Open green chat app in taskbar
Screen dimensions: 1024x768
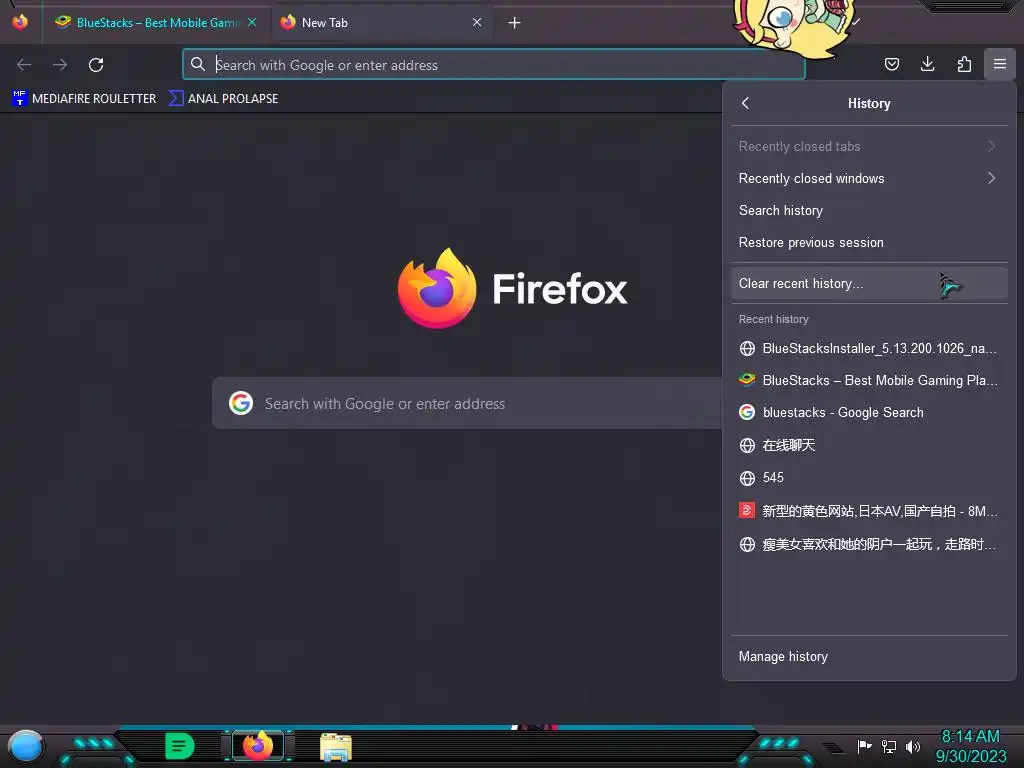(179, 746)
